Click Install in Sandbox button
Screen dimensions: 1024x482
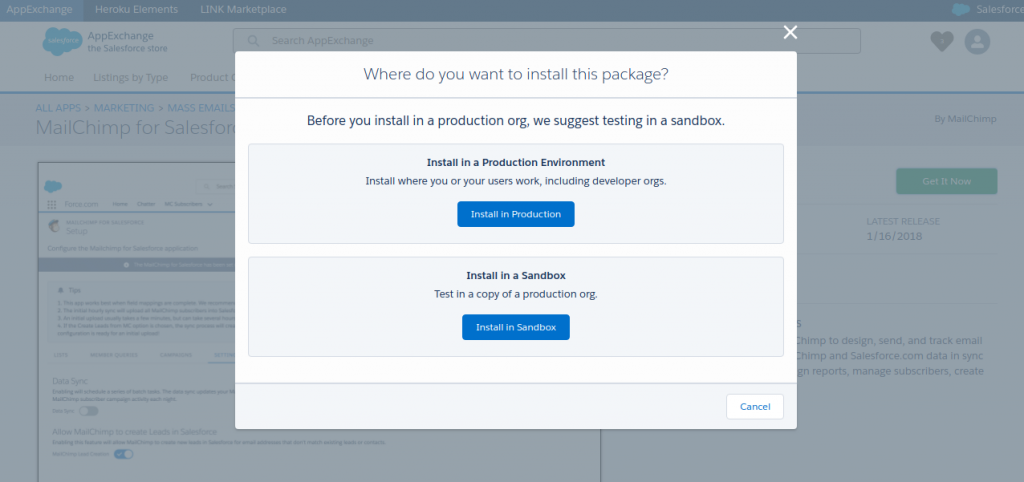click(516, 327)
